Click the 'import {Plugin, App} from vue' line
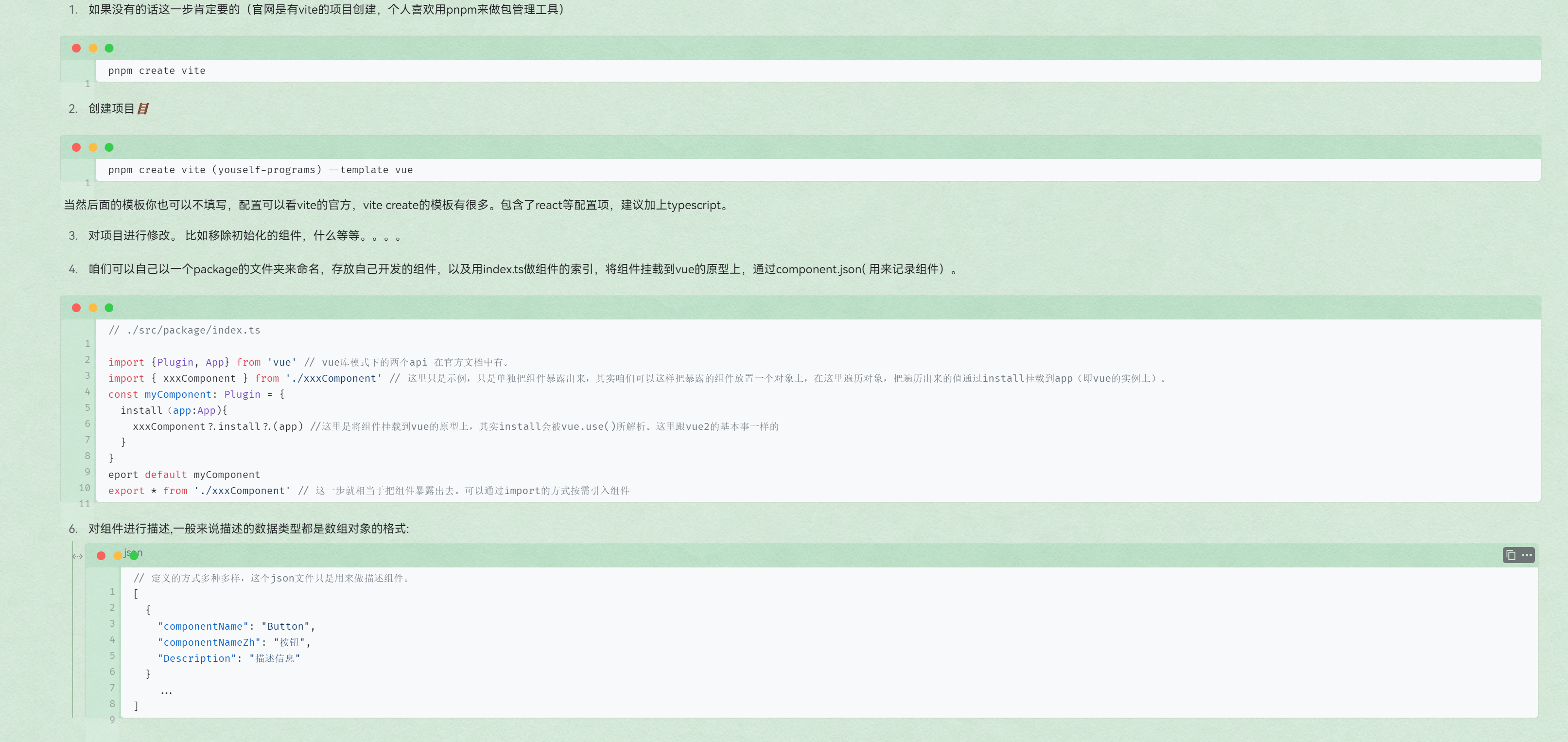Screen dimensions: 1568x742 pyautogui.click(x=309, y=362)
